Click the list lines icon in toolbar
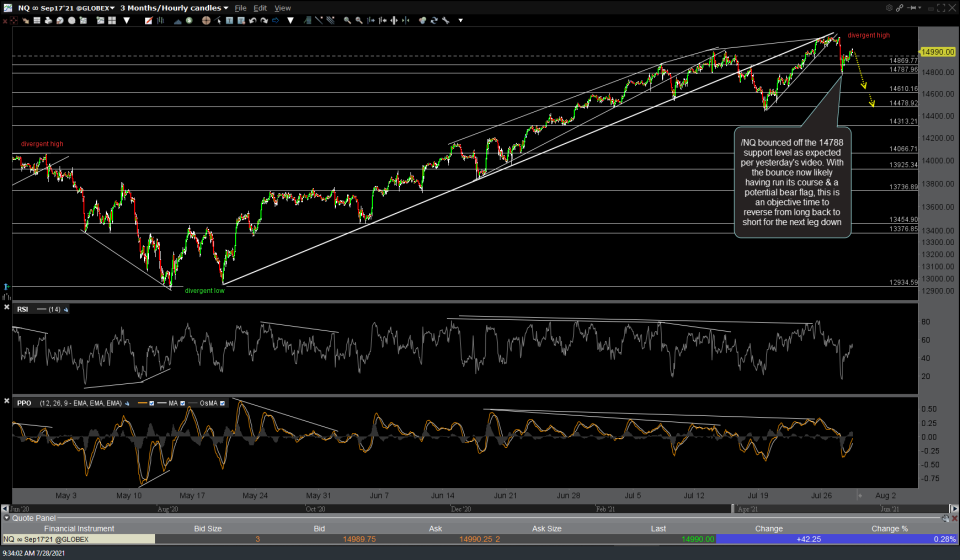 (37, 20)
